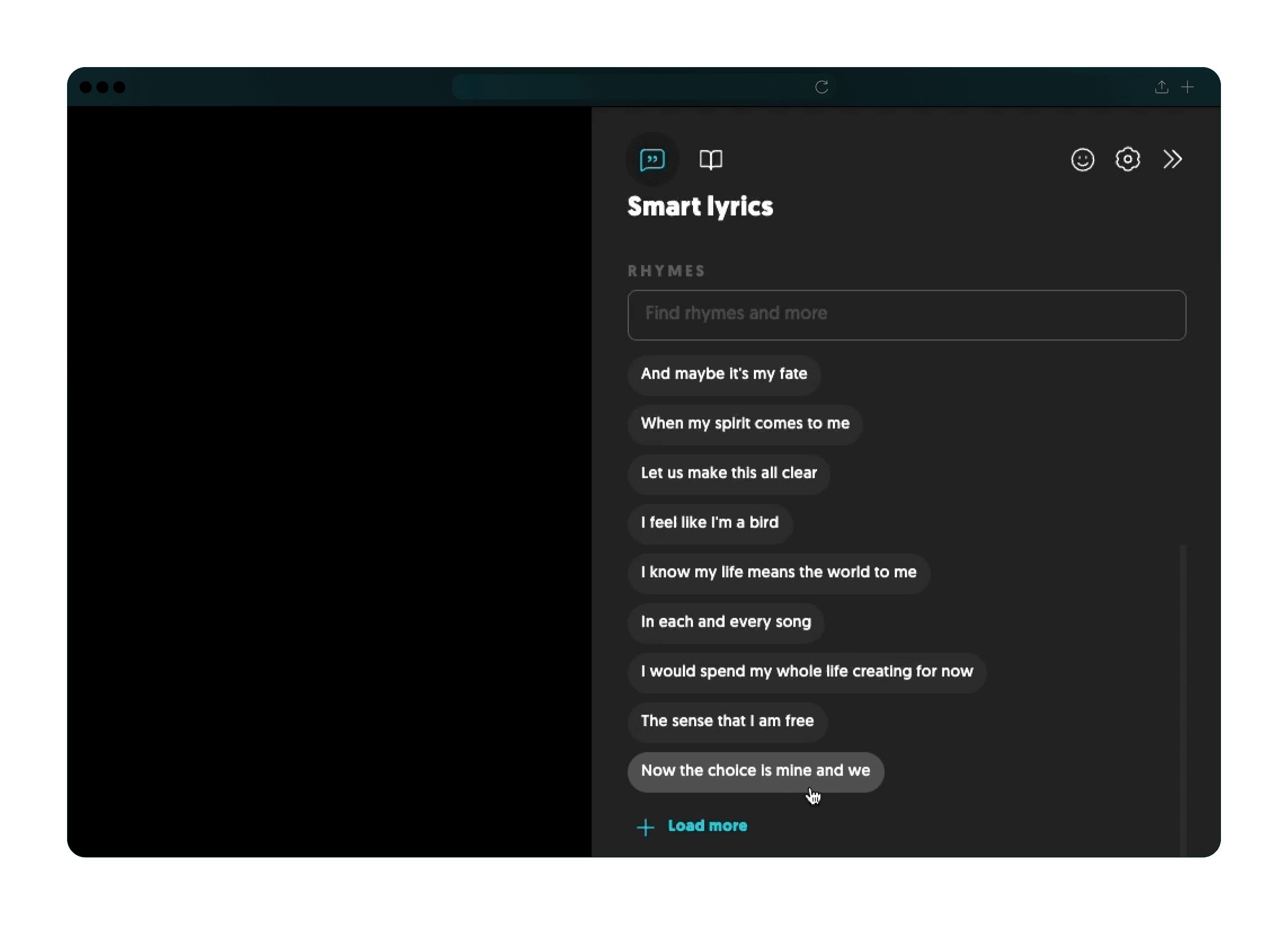Viewport: 1288px width, 925px height.
Task: Select lyric "And maybe it's my fate"
Action: tap(723, 374)
